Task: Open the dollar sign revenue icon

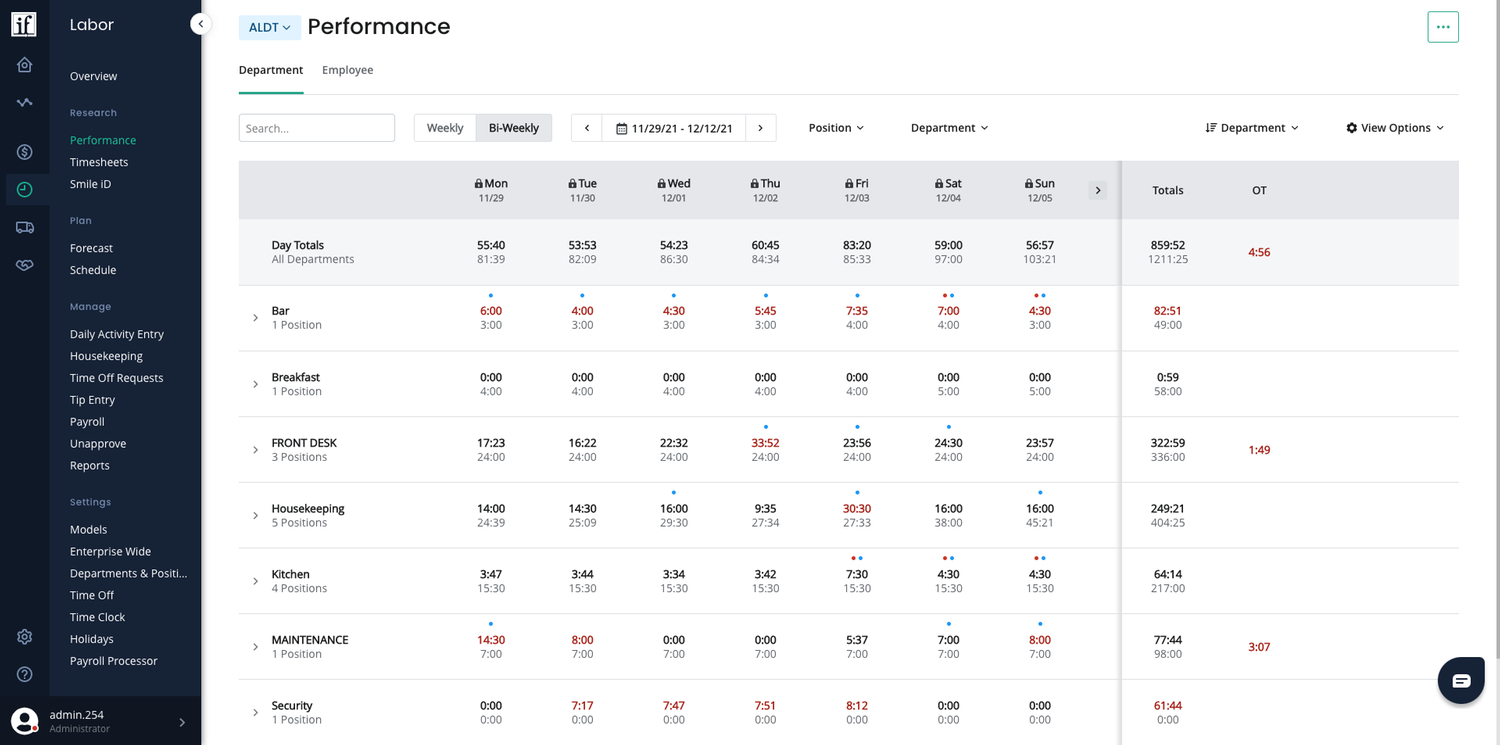Action: pos(25,152)
